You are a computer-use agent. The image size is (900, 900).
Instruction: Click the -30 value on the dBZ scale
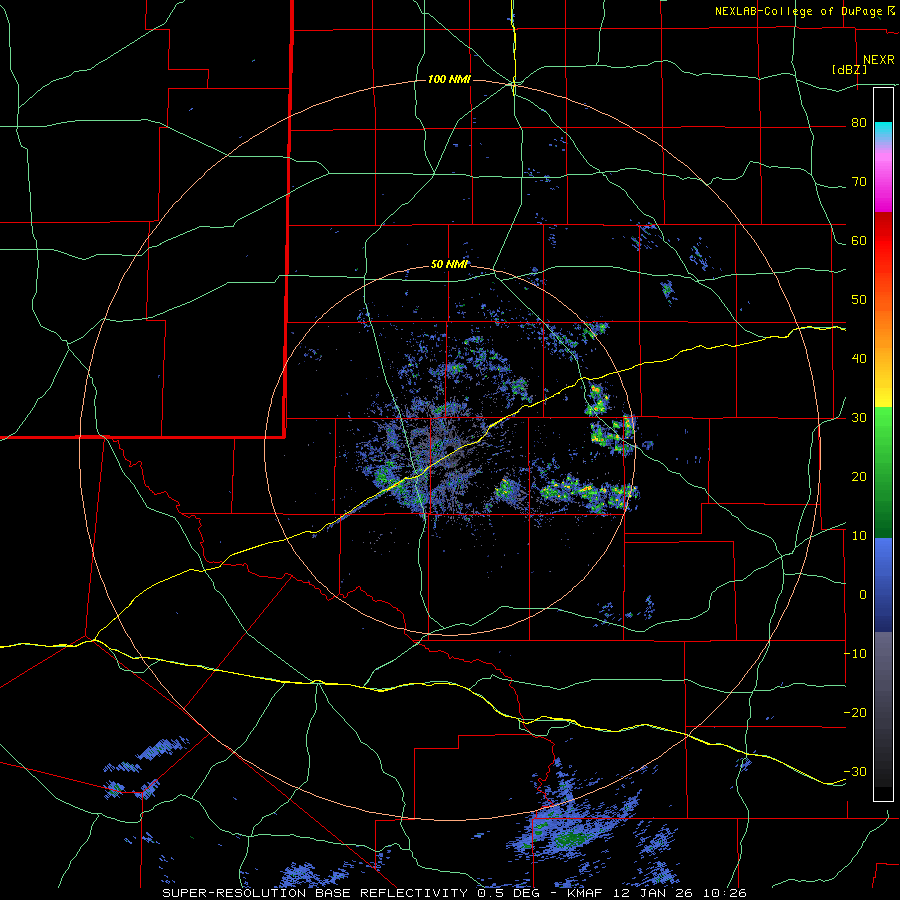coord(855,771)
